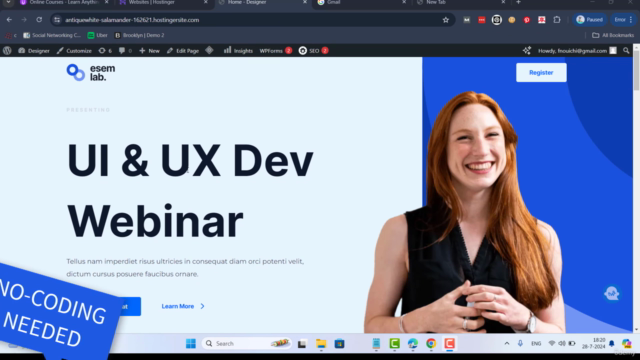The image size is (640, 360).
Task: Open the All Bookmarks folder
Action: pyautogui.click(x=613, y=36)
